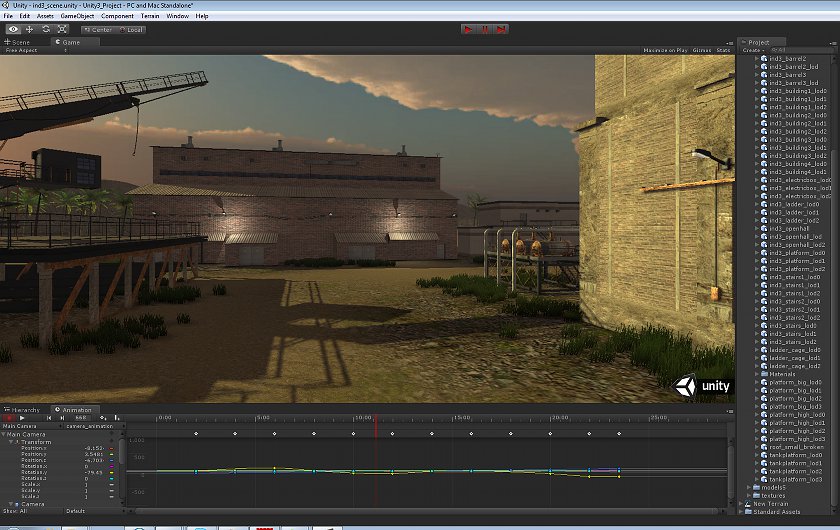Image resolution: width=840 pixels, height=530 pixels.
Task: Select the platform_big_lod0 prefab icon
Action: pos(764,383)
